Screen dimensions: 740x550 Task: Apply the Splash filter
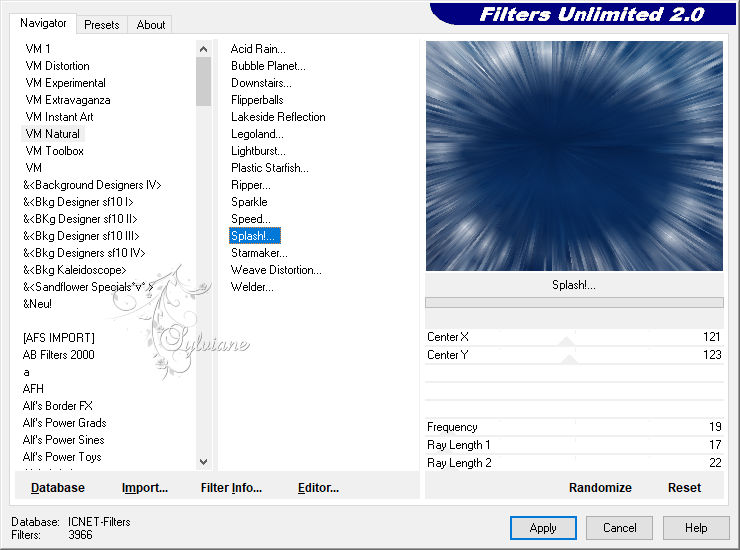[x=543, y=528]
